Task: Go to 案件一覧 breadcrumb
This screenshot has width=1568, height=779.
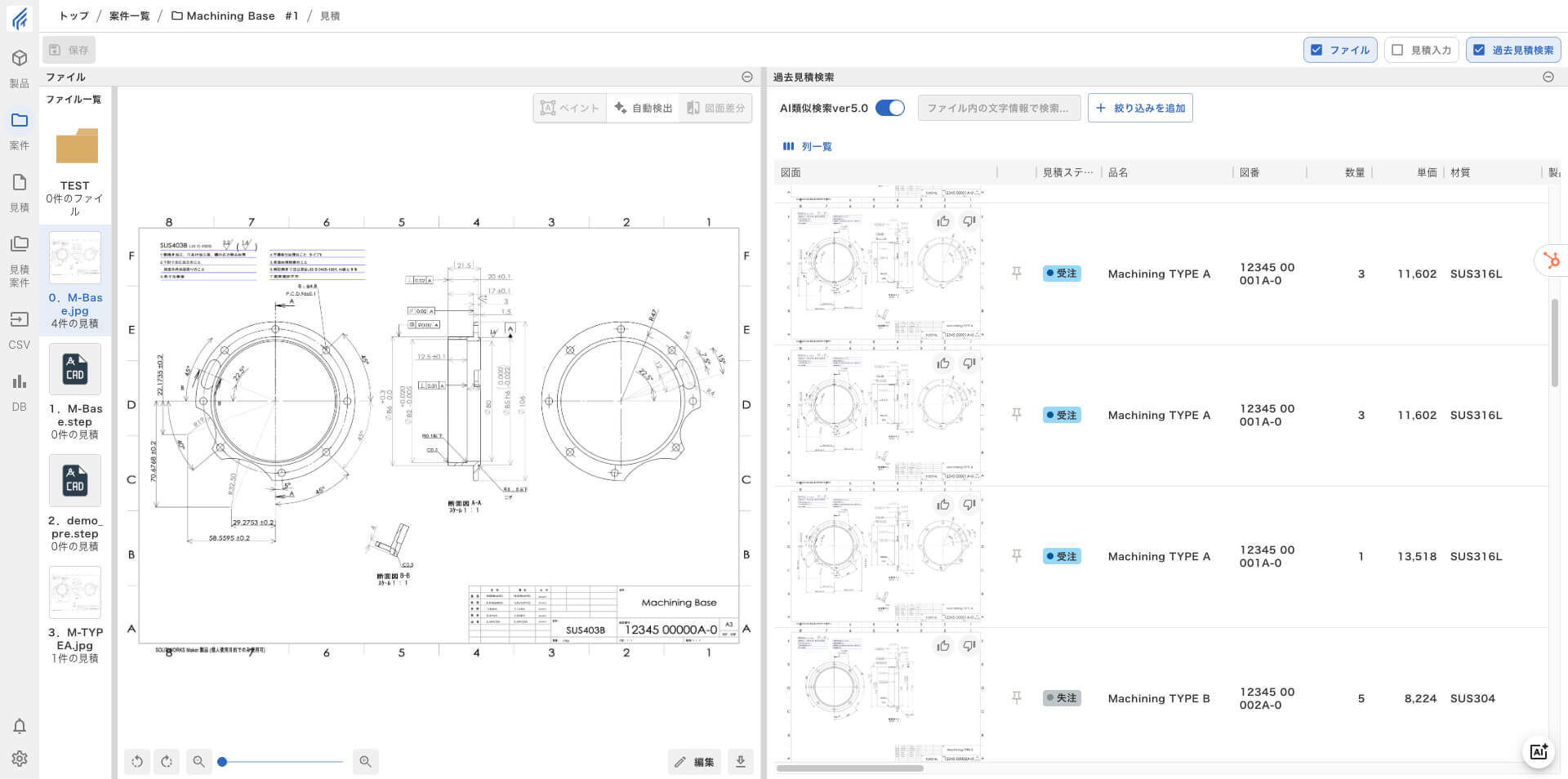Action: coord(129,16)
